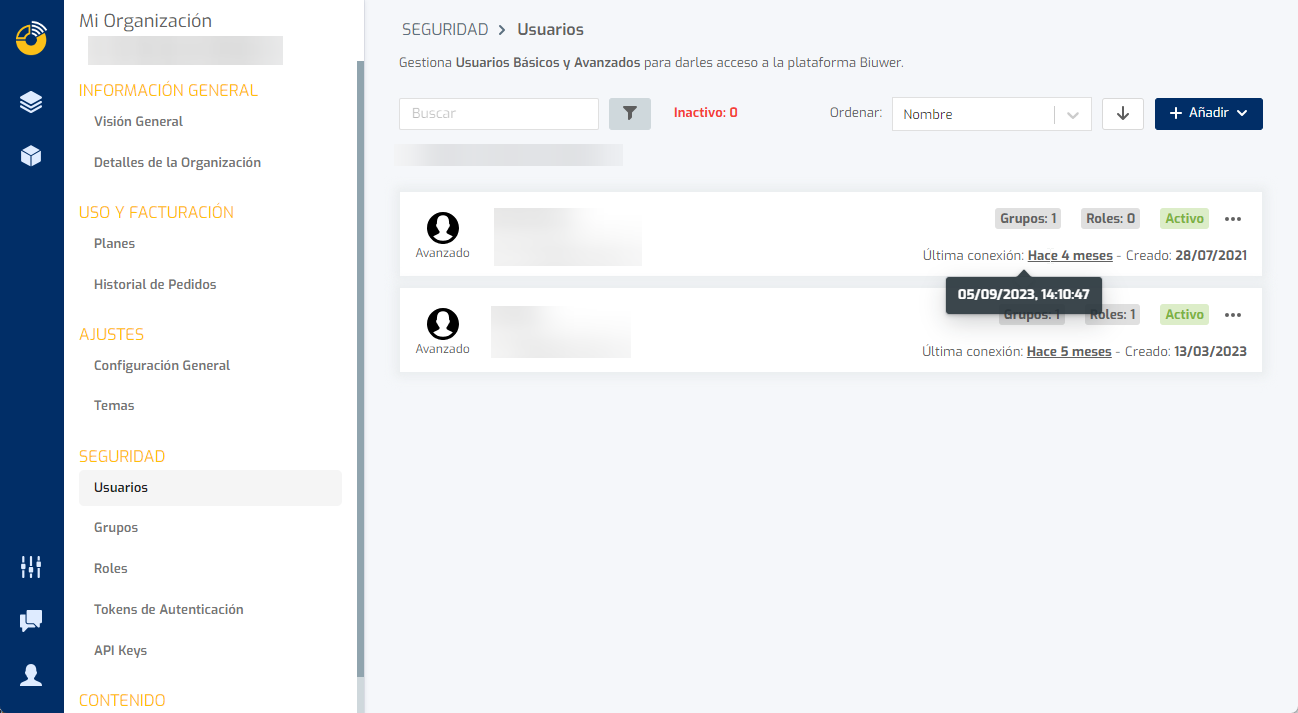
Task: Open the user profile sidebar icon
Action: [31, 675]
